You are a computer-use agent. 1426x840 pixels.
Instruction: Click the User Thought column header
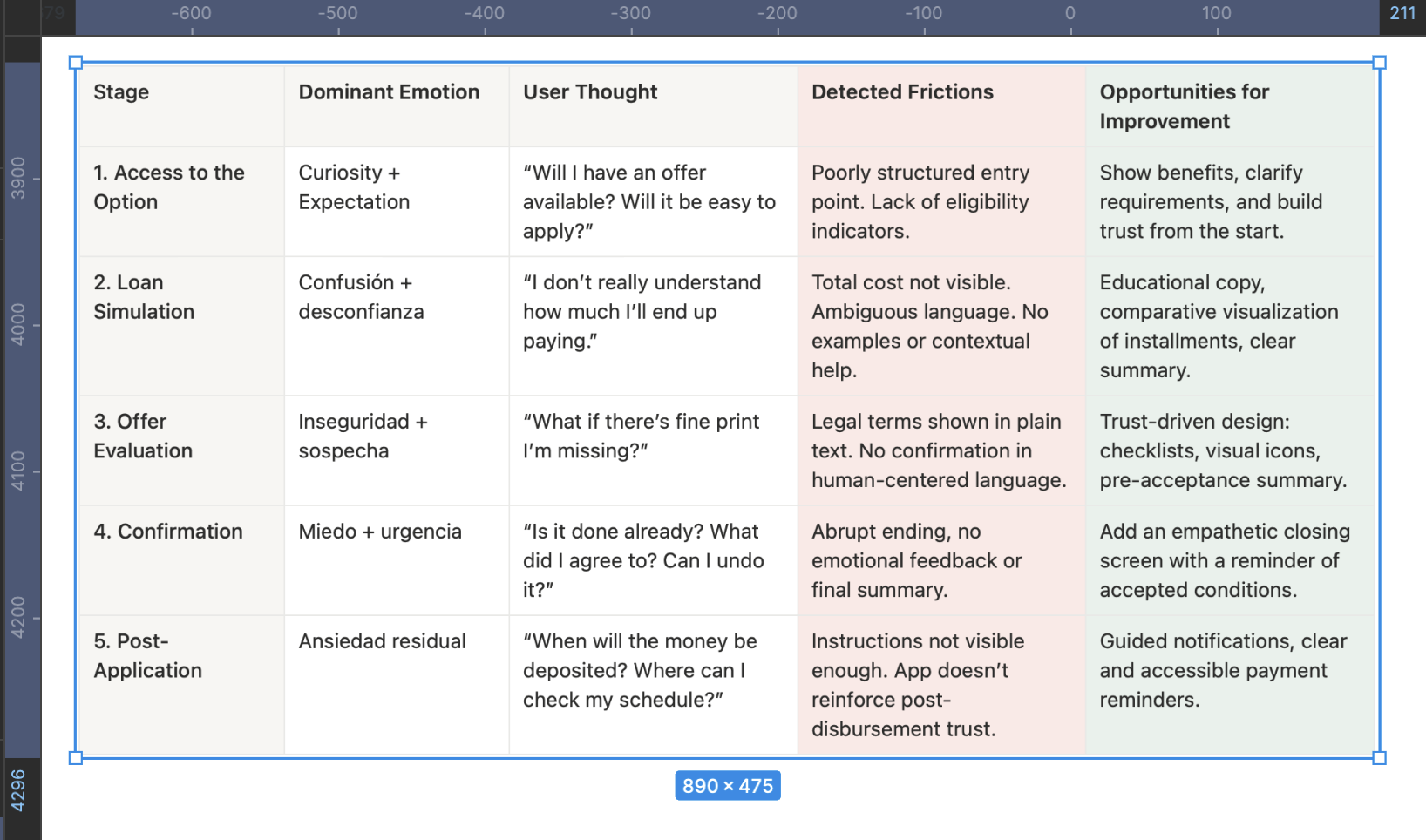pyautogui.click(x=590, y=92)
